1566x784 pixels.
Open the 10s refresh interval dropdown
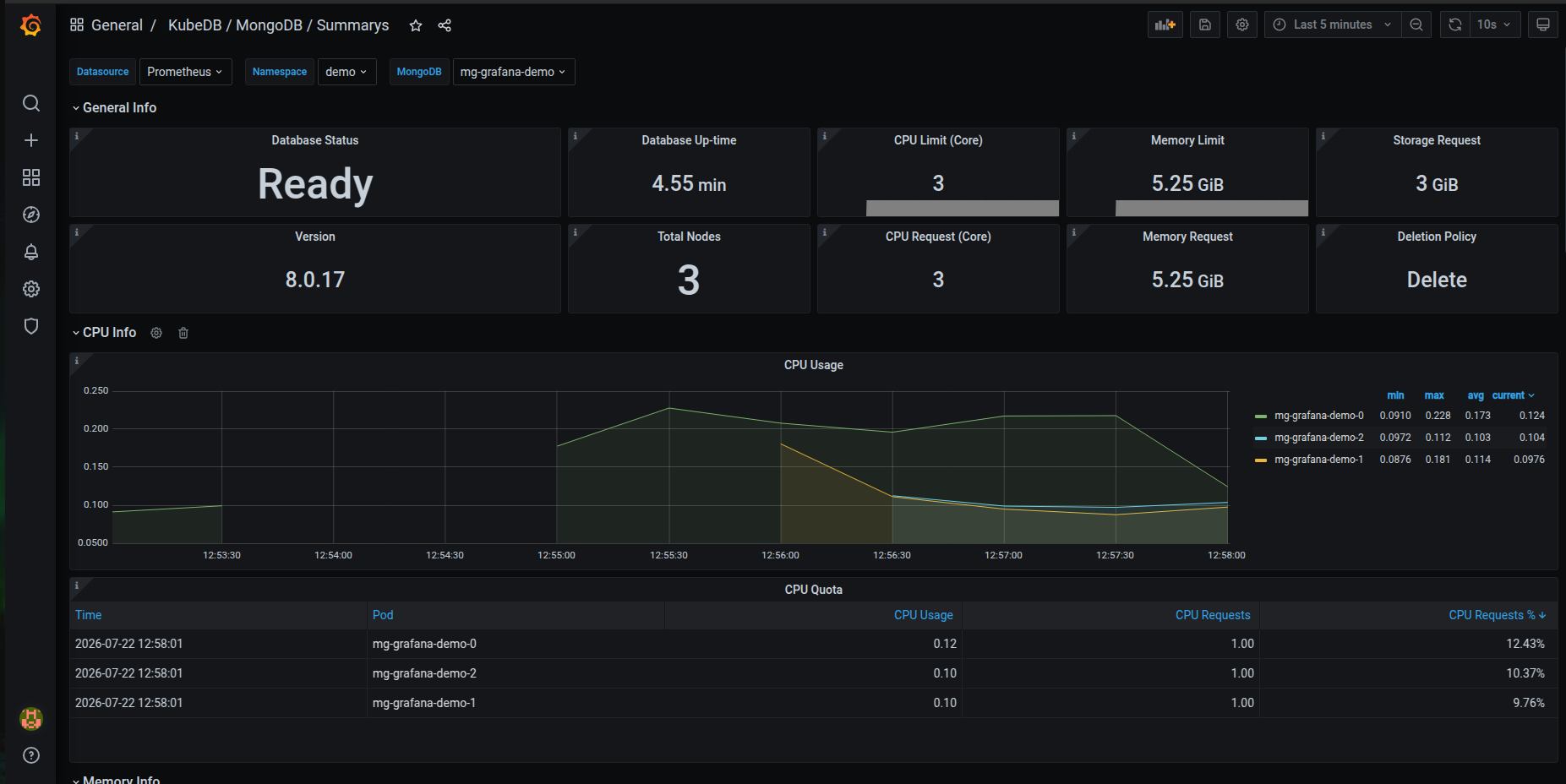(x=1493, y=24)
